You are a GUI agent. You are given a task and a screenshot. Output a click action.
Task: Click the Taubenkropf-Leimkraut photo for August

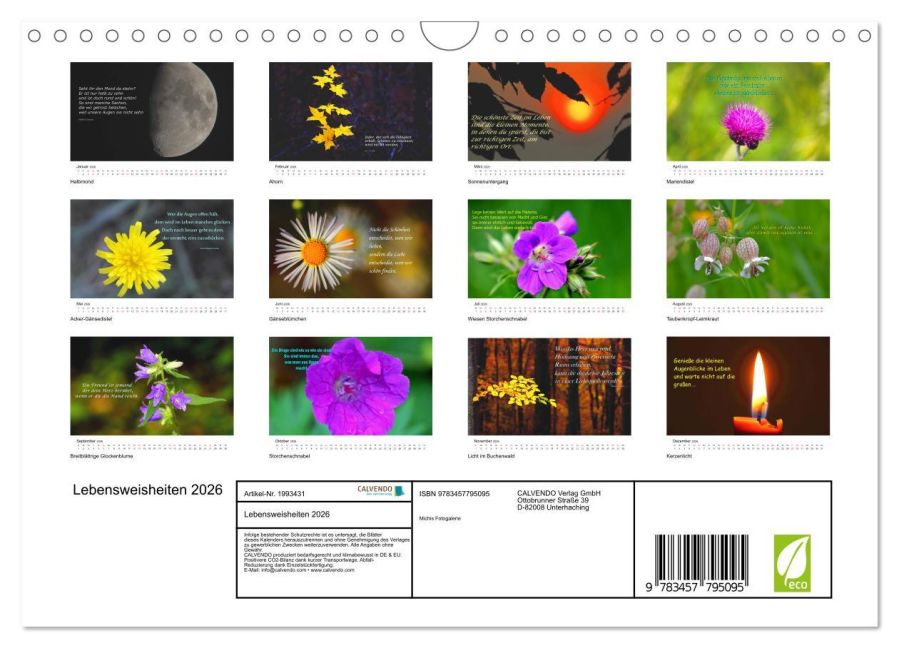pos(748,248)
